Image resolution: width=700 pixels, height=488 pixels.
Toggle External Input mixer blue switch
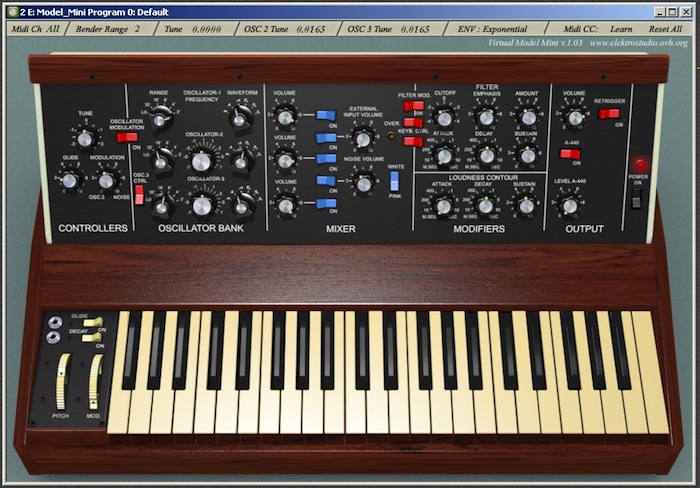(x=326, y=138)
